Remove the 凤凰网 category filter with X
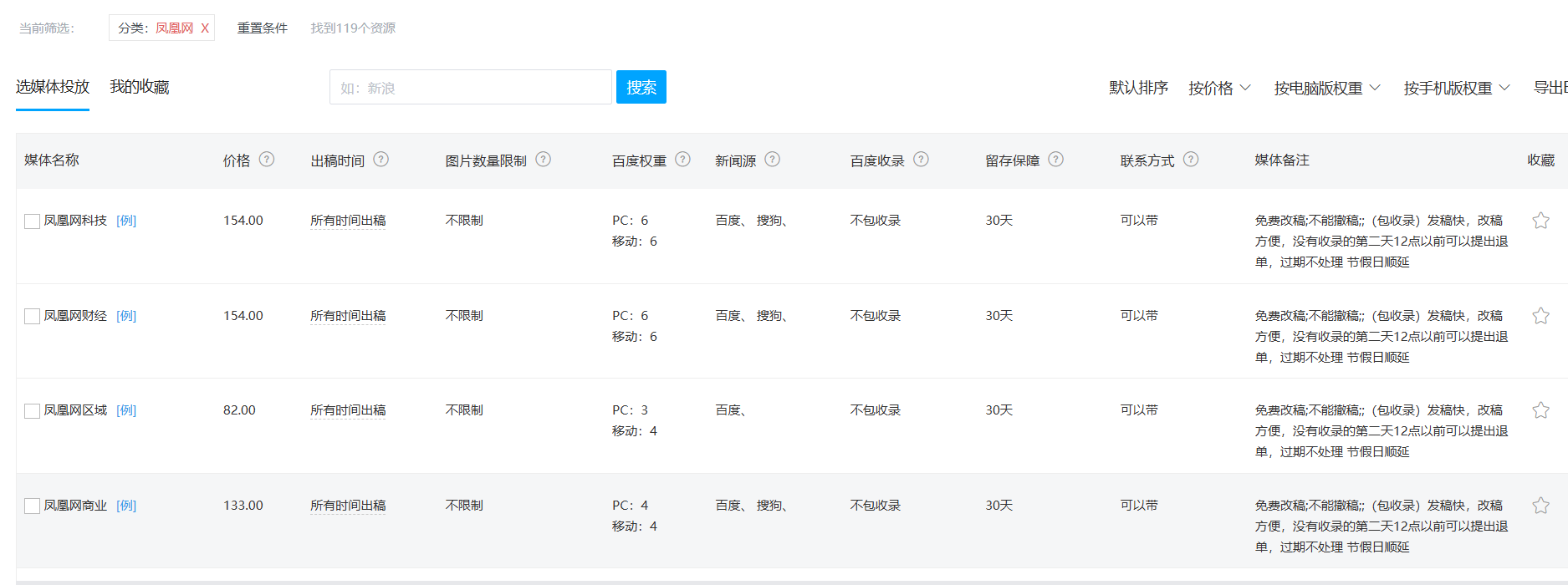The image size is (1568, 585). (x=205, y=28)
